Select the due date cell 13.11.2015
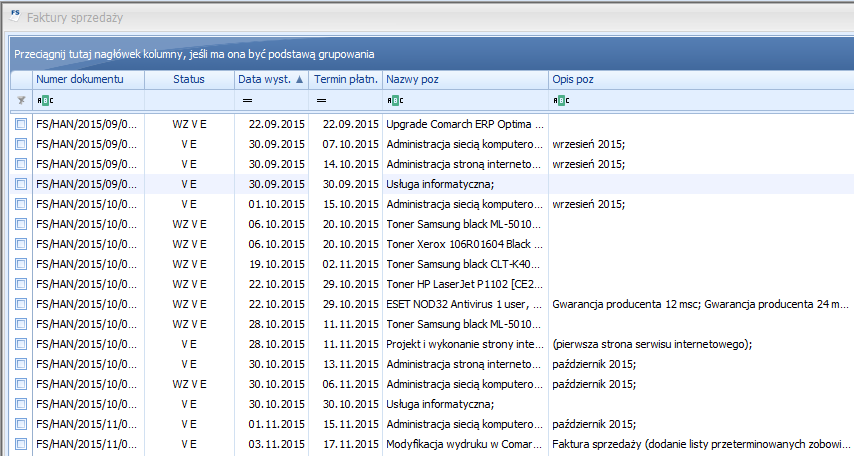Viewport: 854px width, 456px height. click(345, 364)
